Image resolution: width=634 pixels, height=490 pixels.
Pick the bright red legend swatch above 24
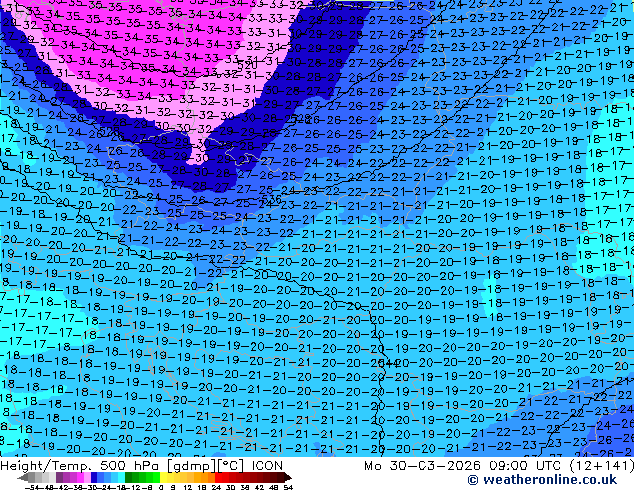(x=218, y=477)
